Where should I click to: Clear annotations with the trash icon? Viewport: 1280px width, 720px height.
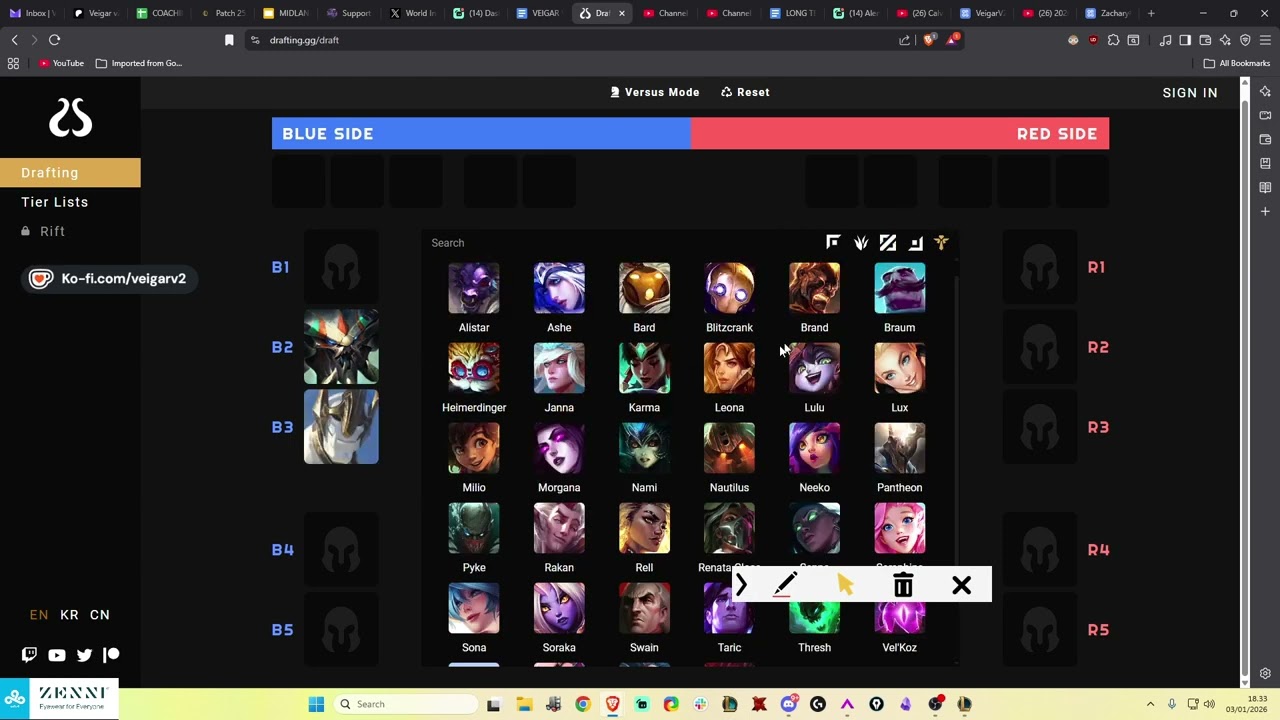pos(903,585)
